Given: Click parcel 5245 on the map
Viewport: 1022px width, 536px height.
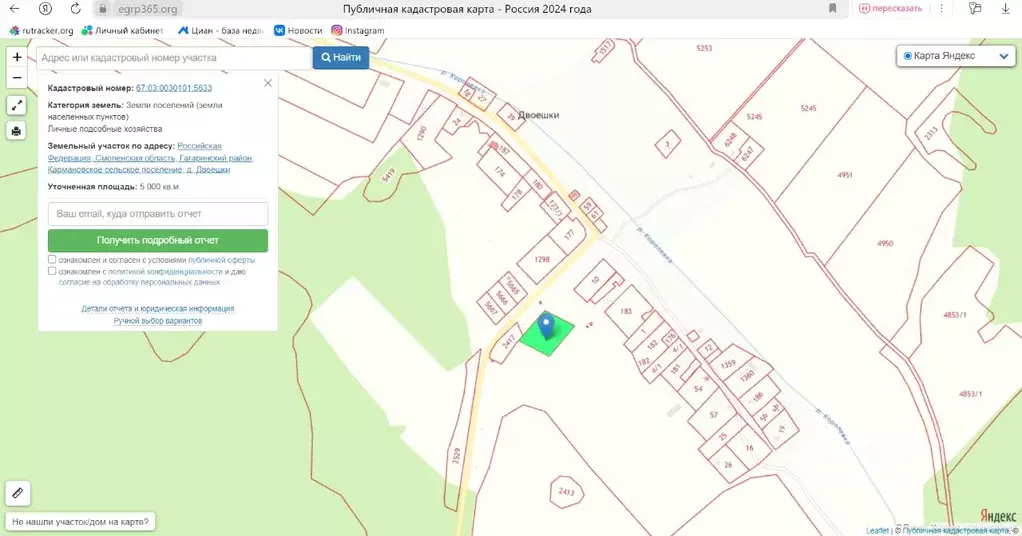Looking at the screenshot, I should coord(808,108).
